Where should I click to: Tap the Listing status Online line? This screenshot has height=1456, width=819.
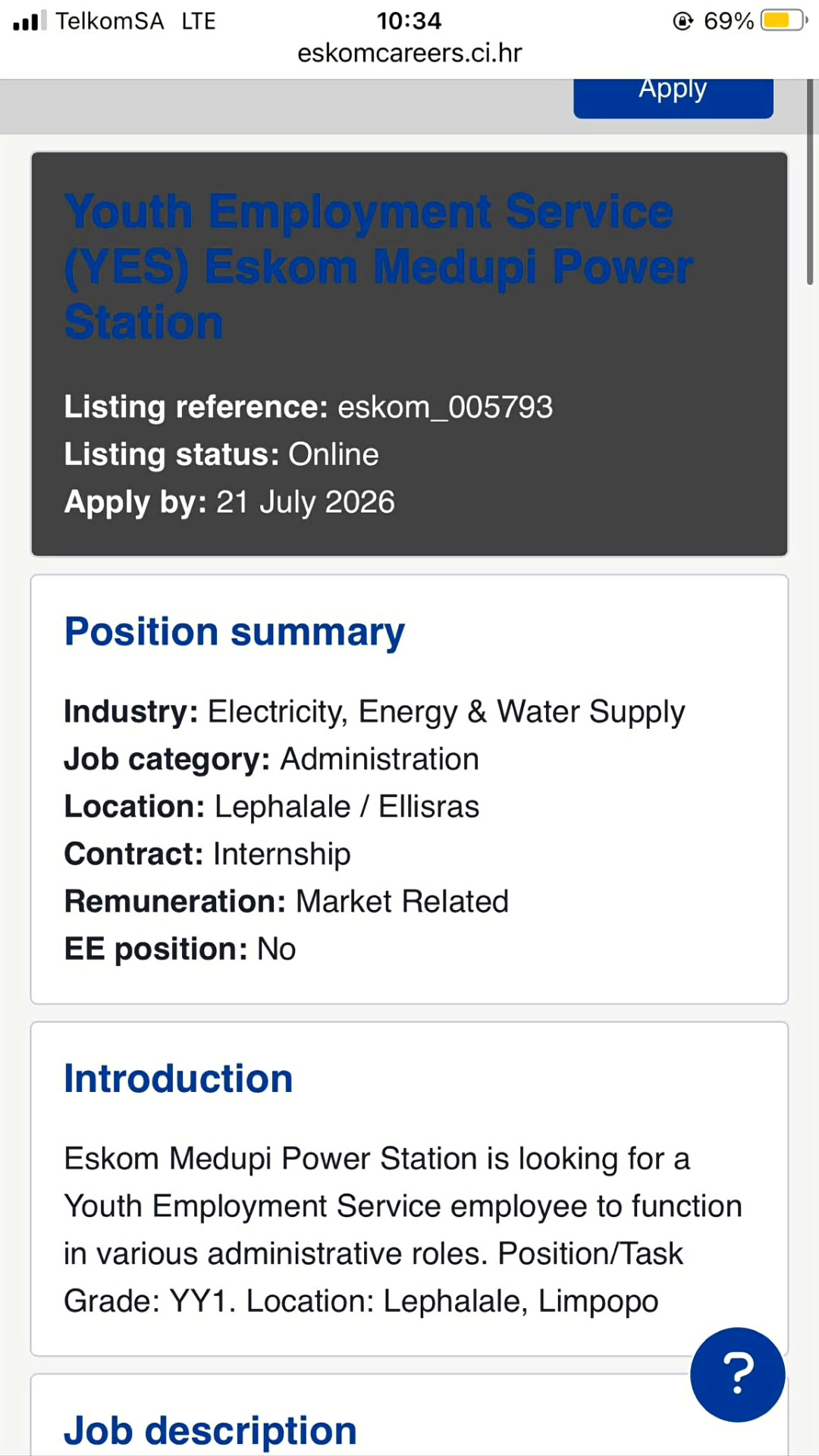221,454
